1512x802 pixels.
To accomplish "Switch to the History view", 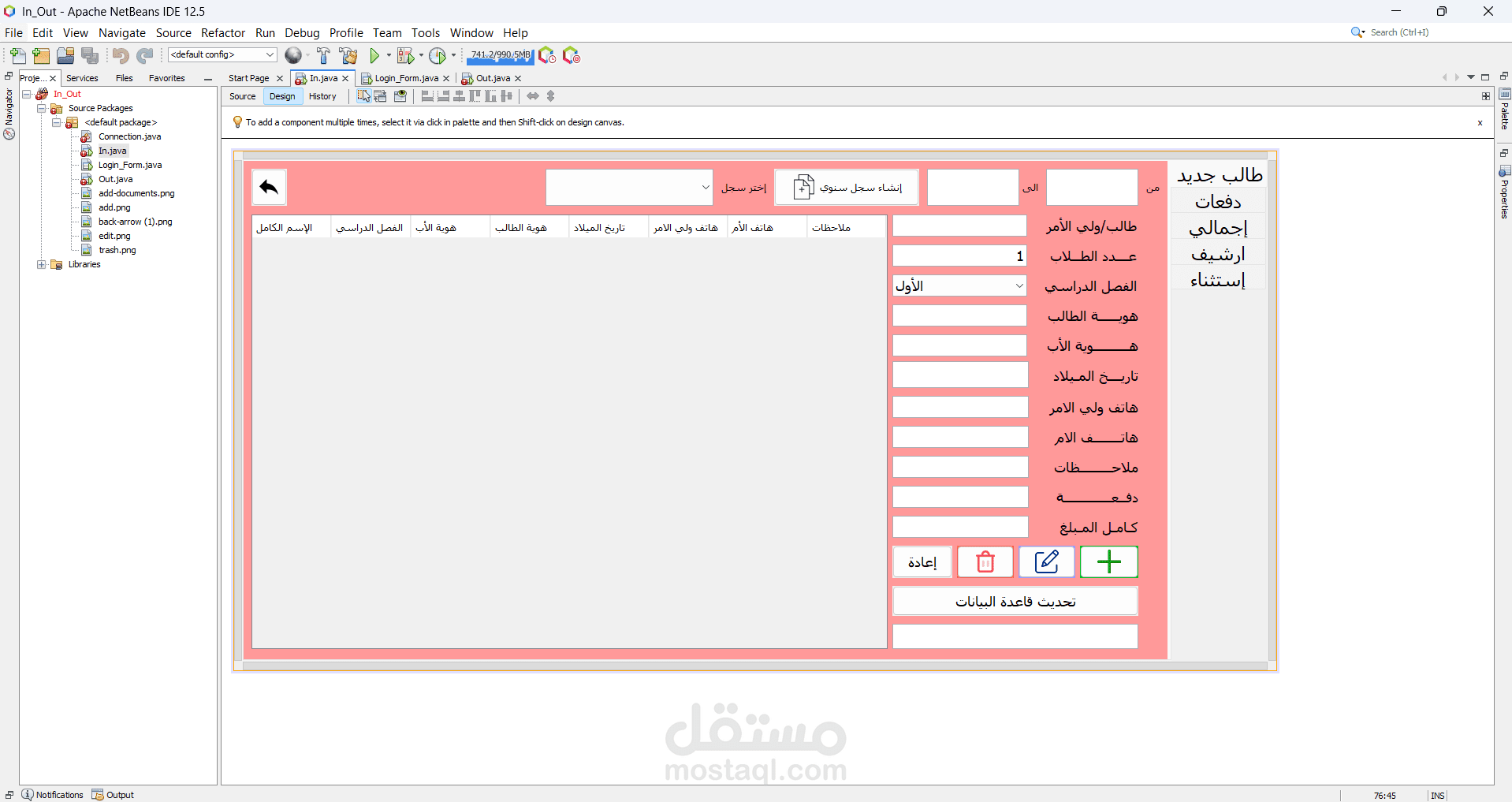I will (322, 96).
